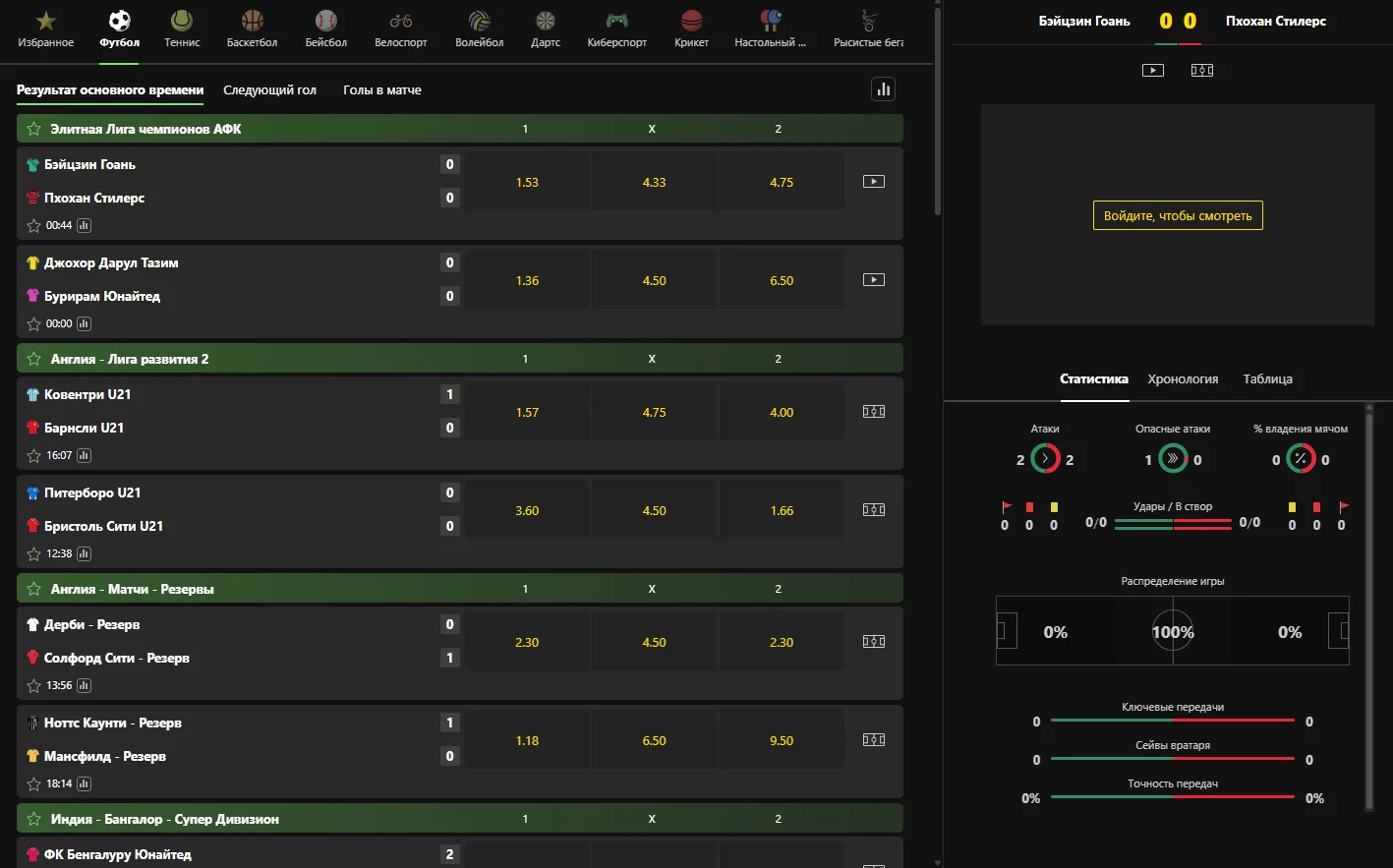Switch to Голы в матче tab
Image resolution: width=1393 pixels, height=868 pixels.
(382, 90)
